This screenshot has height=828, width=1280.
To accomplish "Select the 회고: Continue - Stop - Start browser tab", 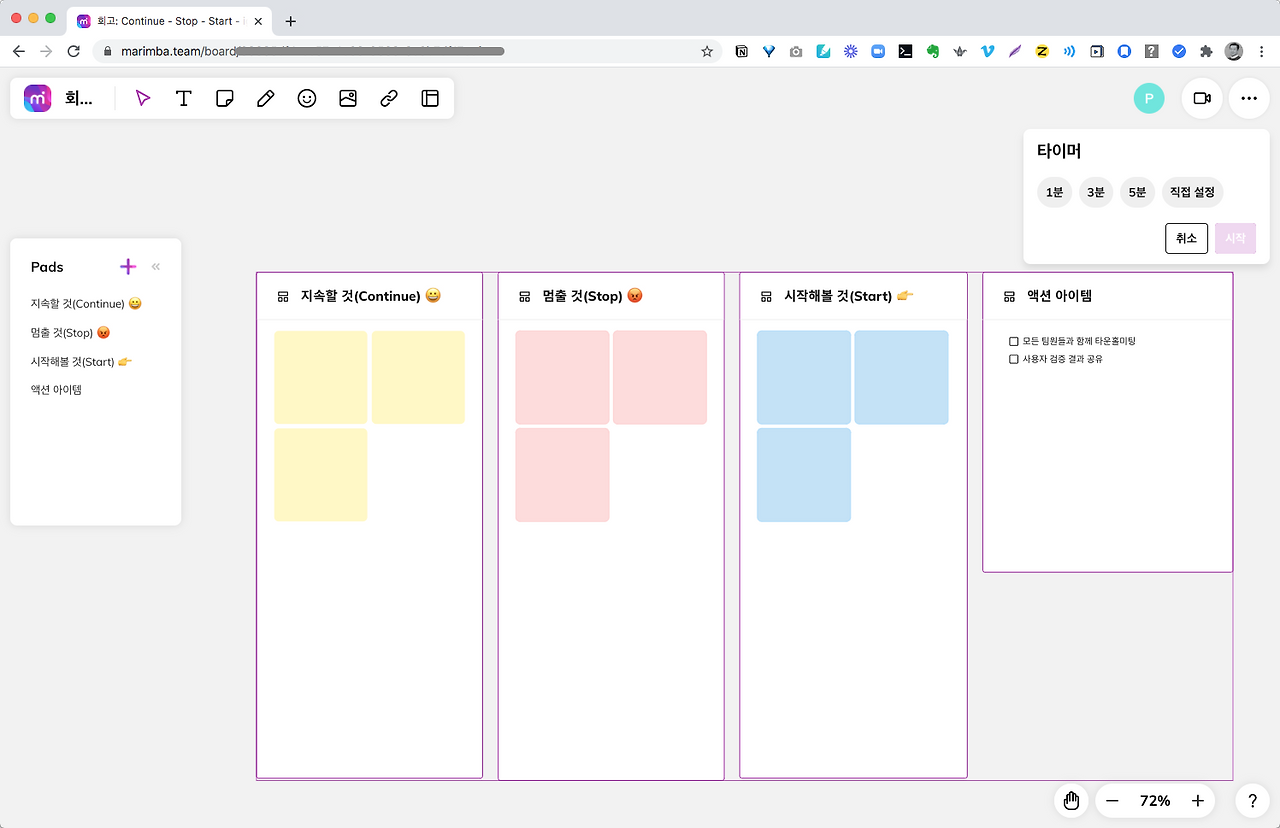I will coord(169,21).
